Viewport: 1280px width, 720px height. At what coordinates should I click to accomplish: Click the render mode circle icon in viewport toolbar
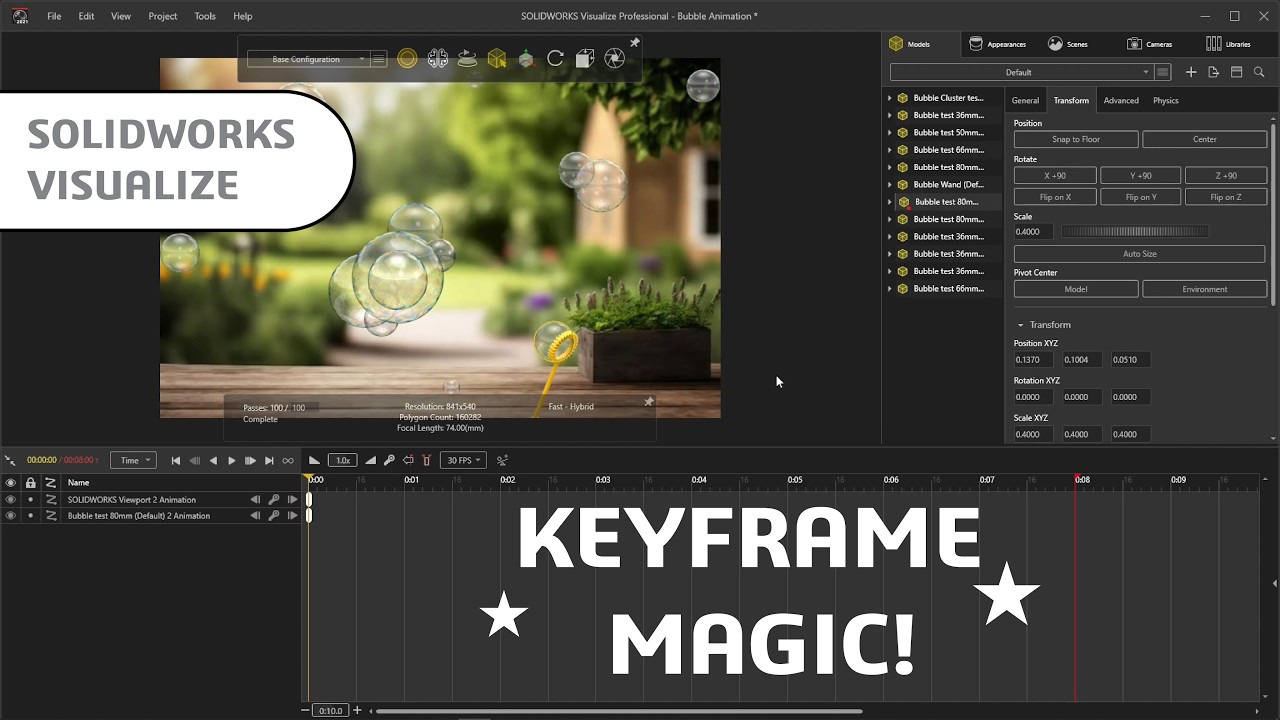tap(407, 59)
